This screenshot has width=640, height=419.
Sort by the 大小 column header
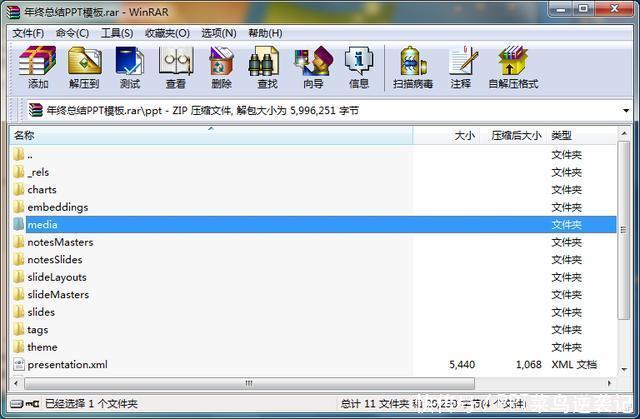coord(446,135)
